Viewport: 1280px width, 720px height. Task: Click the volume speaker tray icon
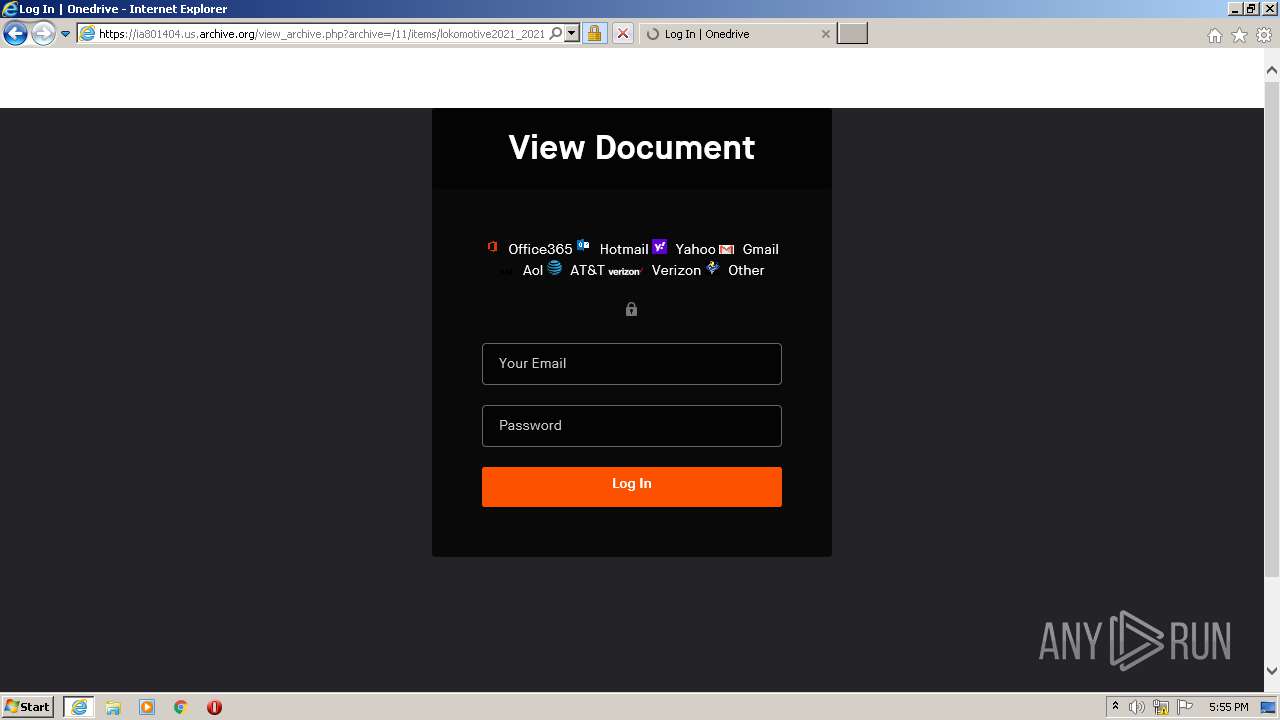[1137, 707]
